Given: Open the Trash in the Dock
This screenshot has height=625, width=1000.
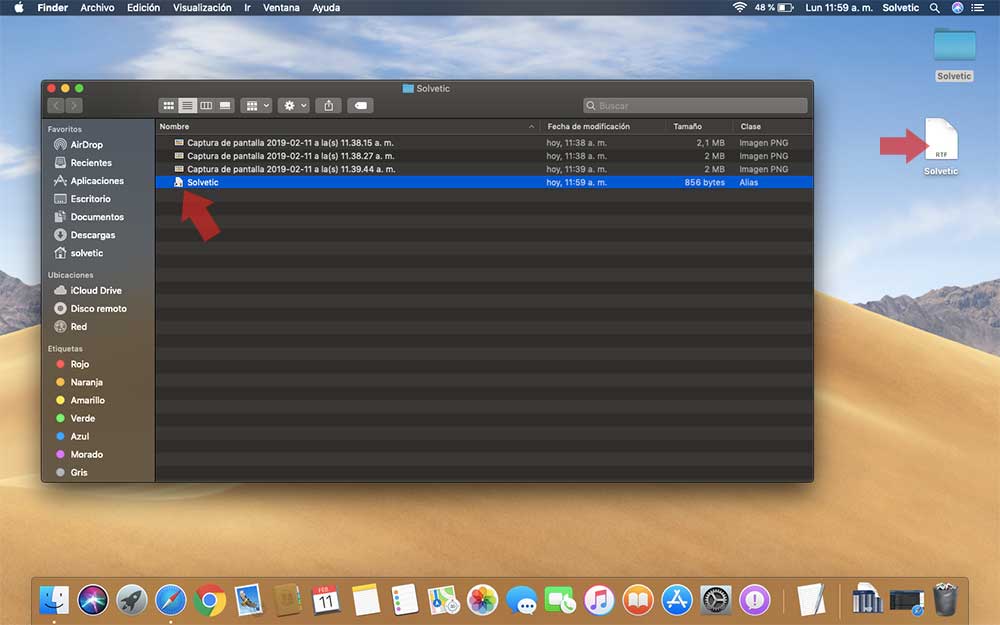Looking at the screenshot, I should point(945,599).
